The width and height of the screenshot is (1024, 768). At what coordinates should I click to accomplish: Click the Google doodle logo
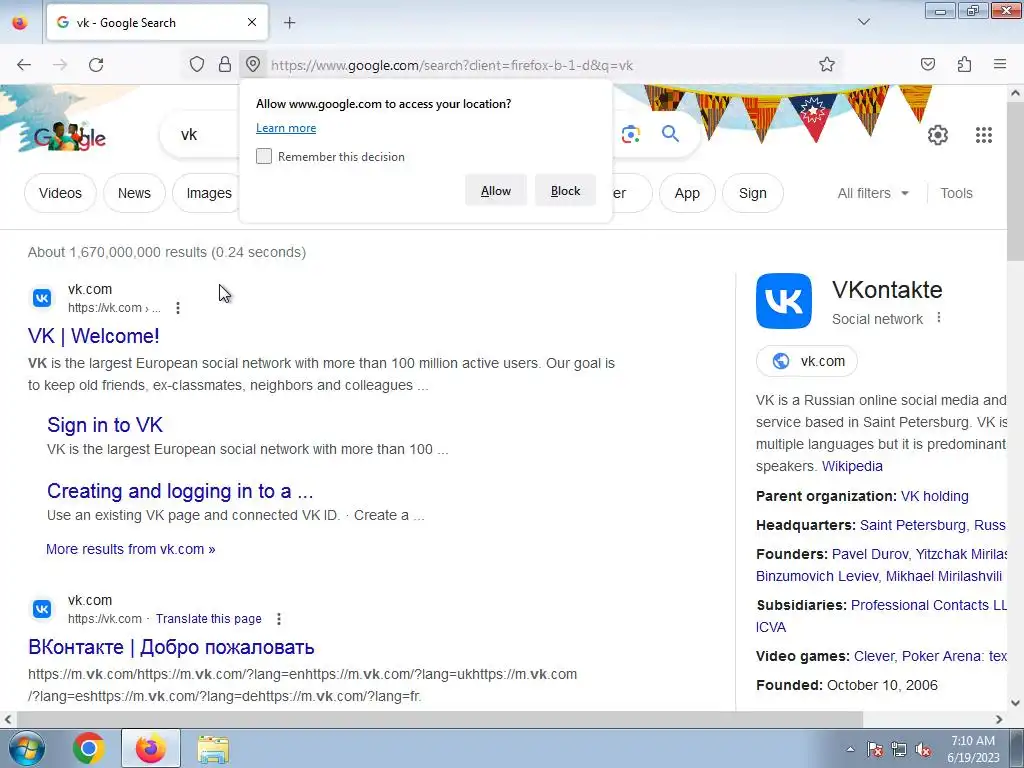click(69, 136)
